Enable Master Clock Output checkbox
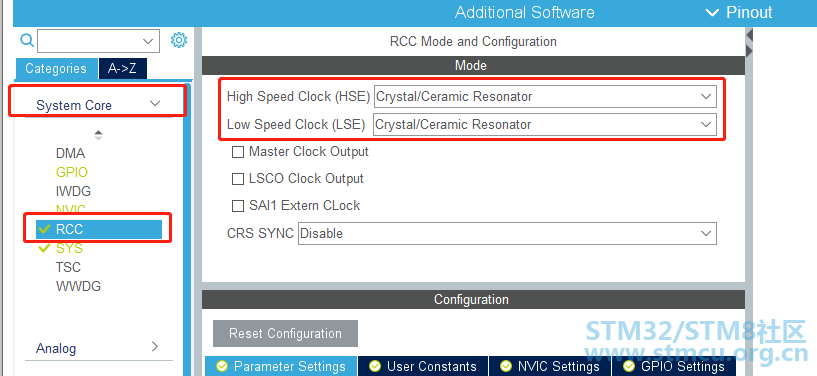 [238, 152]
